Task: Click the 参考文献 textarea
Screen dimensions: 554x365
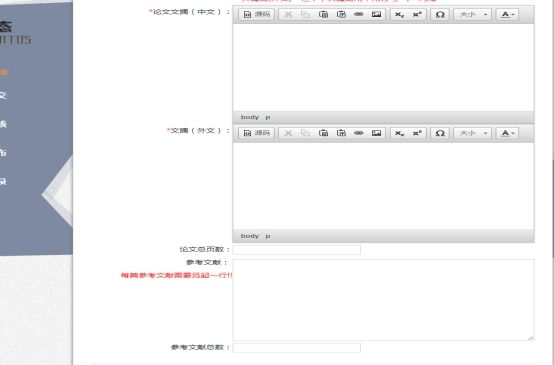Action: (383, 300)
